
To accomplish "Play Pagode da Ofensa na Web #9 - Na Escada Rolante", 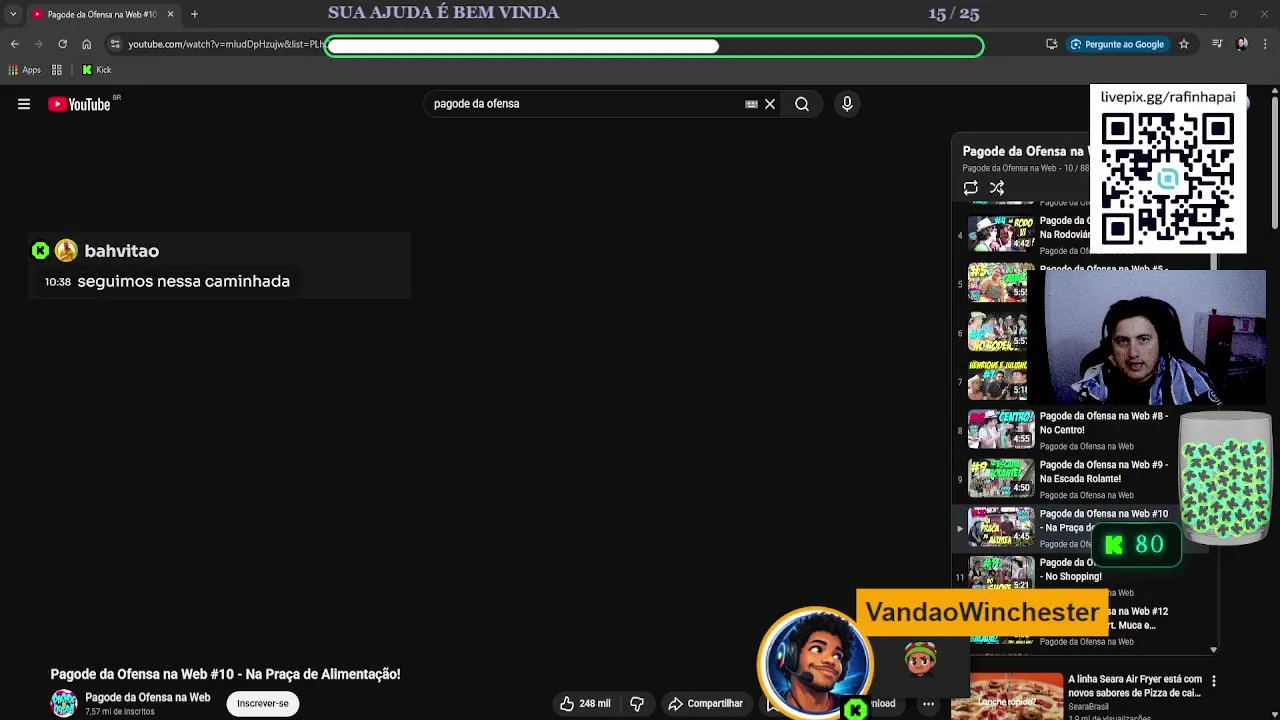I will click(1103, 472).
